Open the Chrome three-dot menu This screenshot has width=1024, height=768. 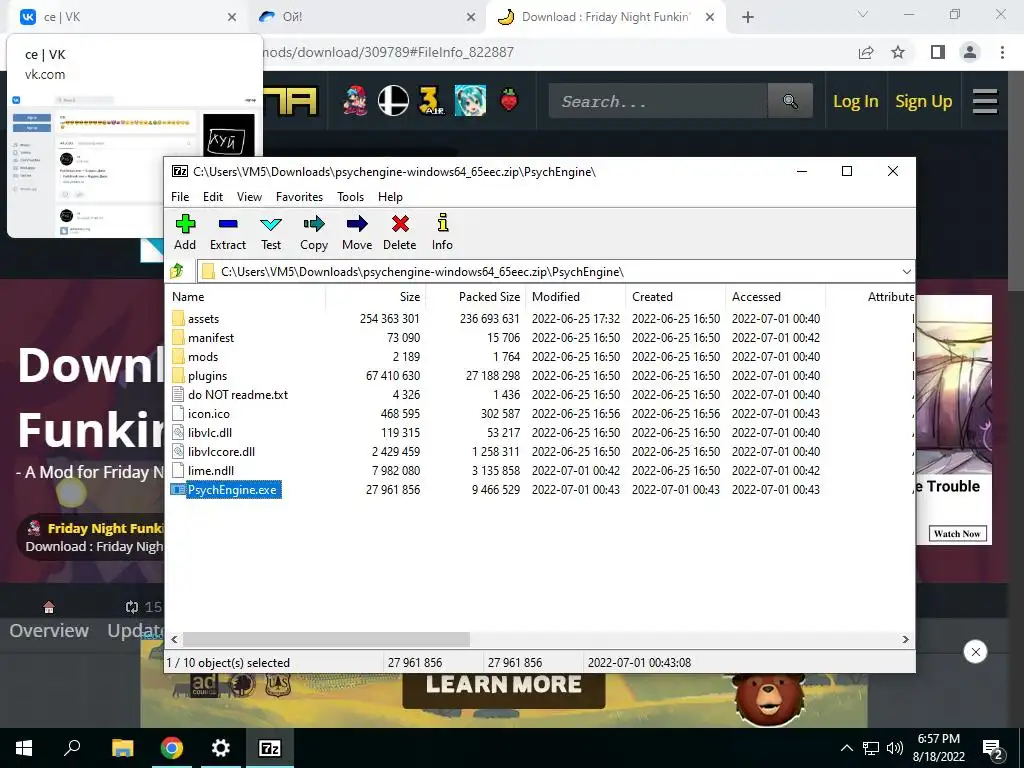[x=1002, y=52]
